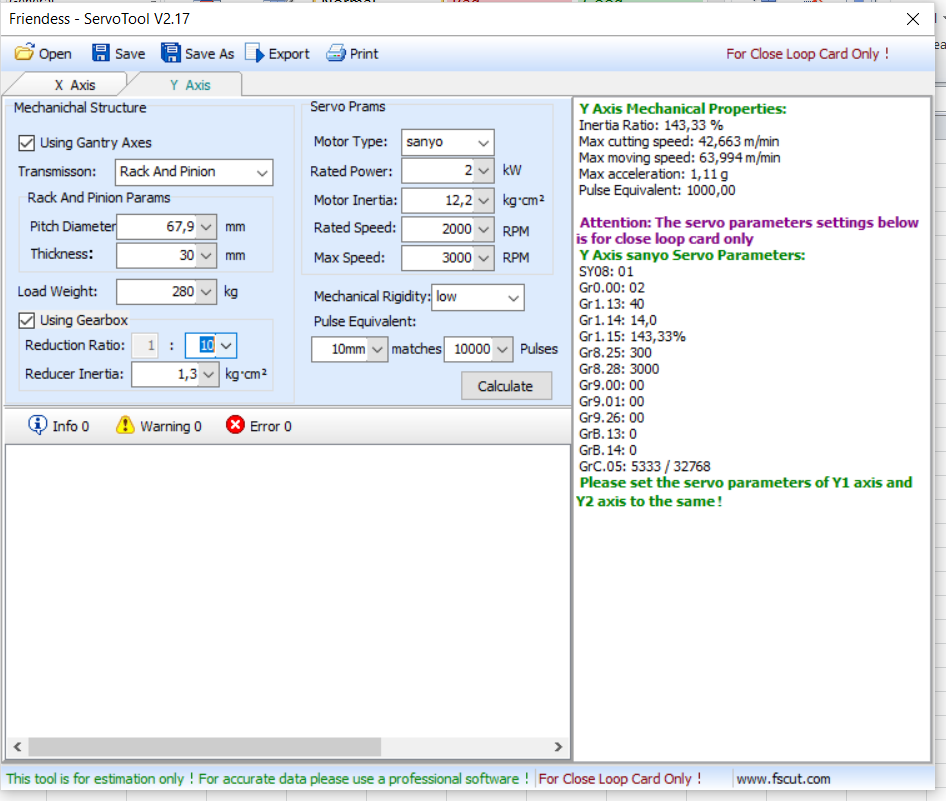This screenshot has width=946, height=801.
Task: Click the Info 0 blue icon
Action: tap(37, 425)
